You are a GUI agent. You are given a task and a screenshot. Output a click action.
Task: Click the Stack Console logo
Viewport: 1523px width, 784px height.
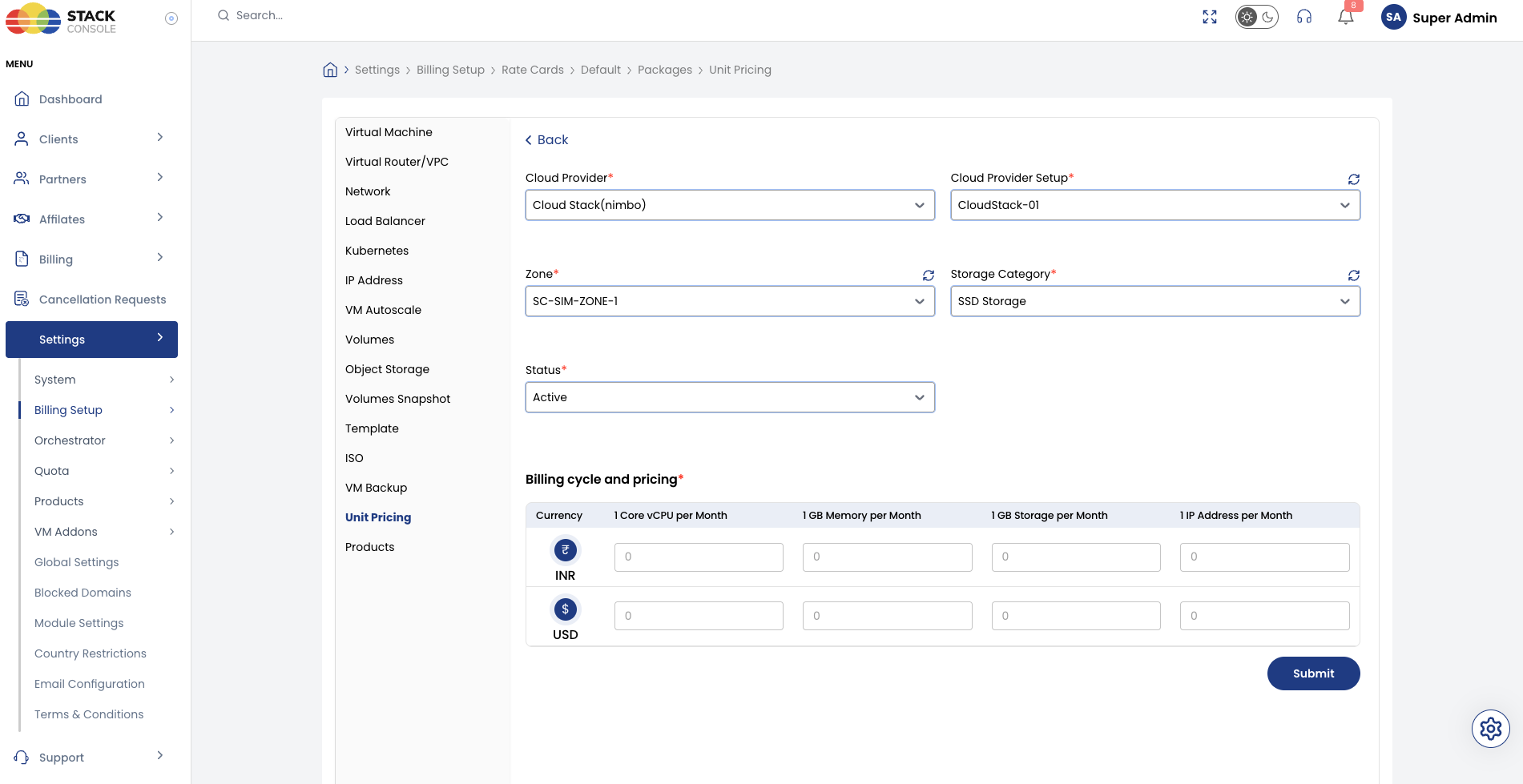[61, 19]
